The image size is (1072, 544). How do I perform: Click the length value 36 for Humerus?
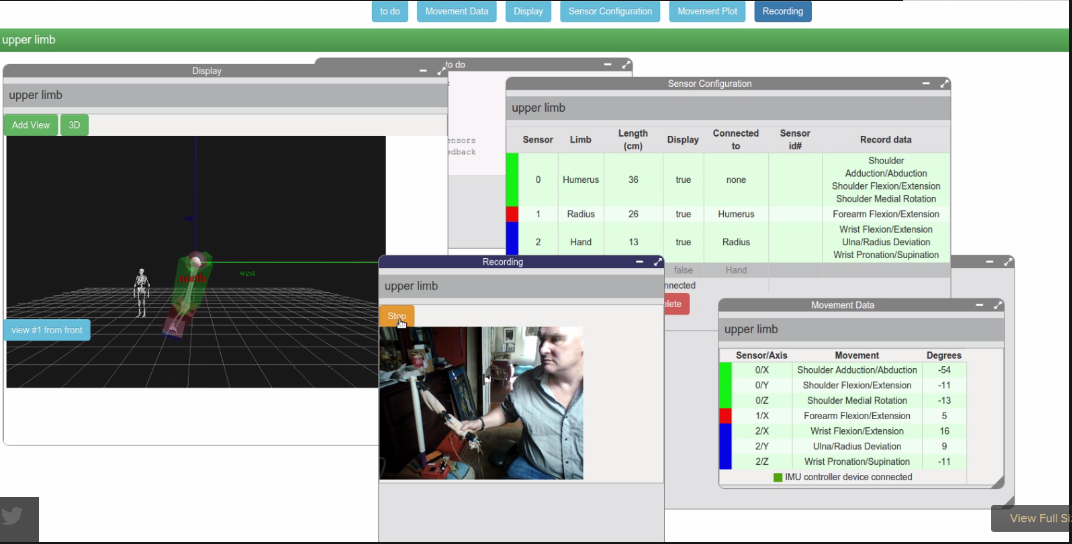(633, 180)
